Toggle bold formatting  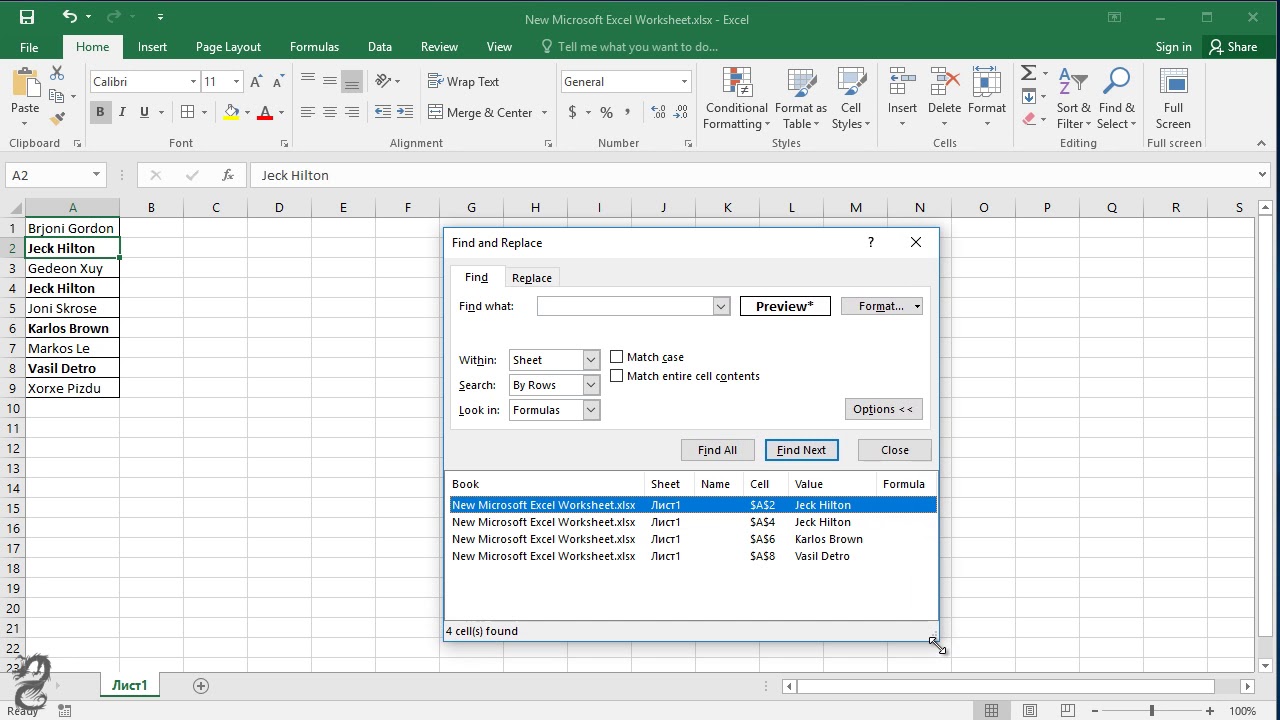(x=100, y=112)
